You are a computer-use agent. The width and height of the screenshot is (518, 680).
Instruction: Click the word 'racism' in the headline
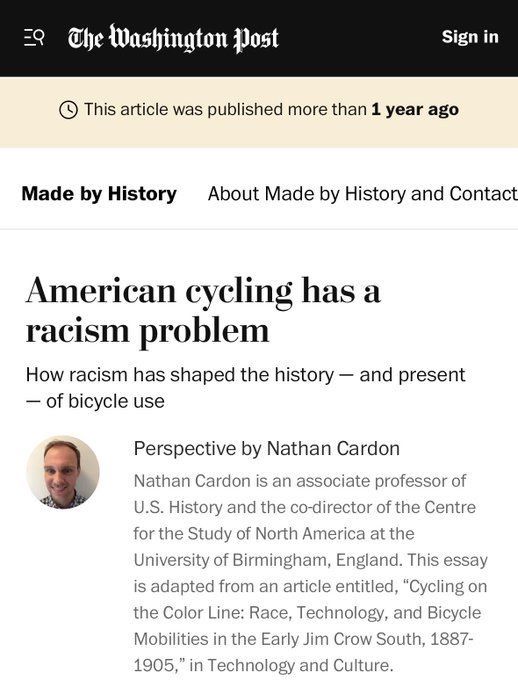(78, 330)
